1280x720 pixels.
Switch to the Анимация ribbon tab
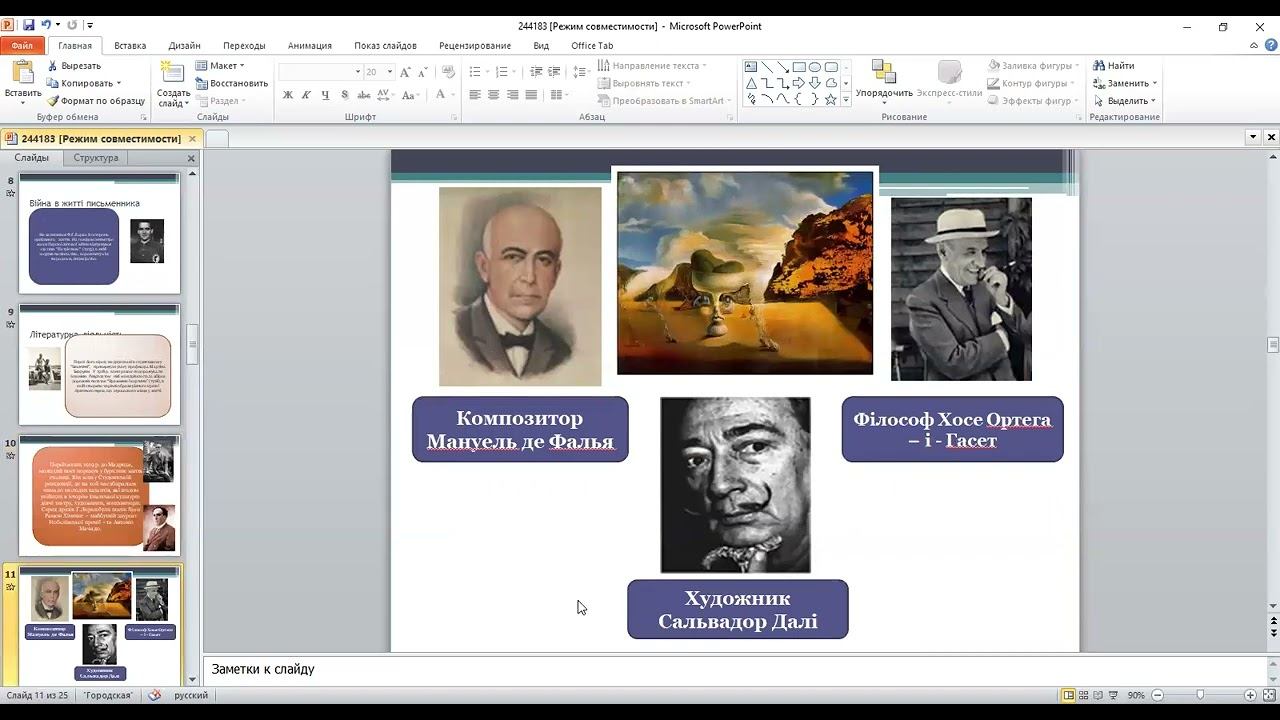point(310,46)
